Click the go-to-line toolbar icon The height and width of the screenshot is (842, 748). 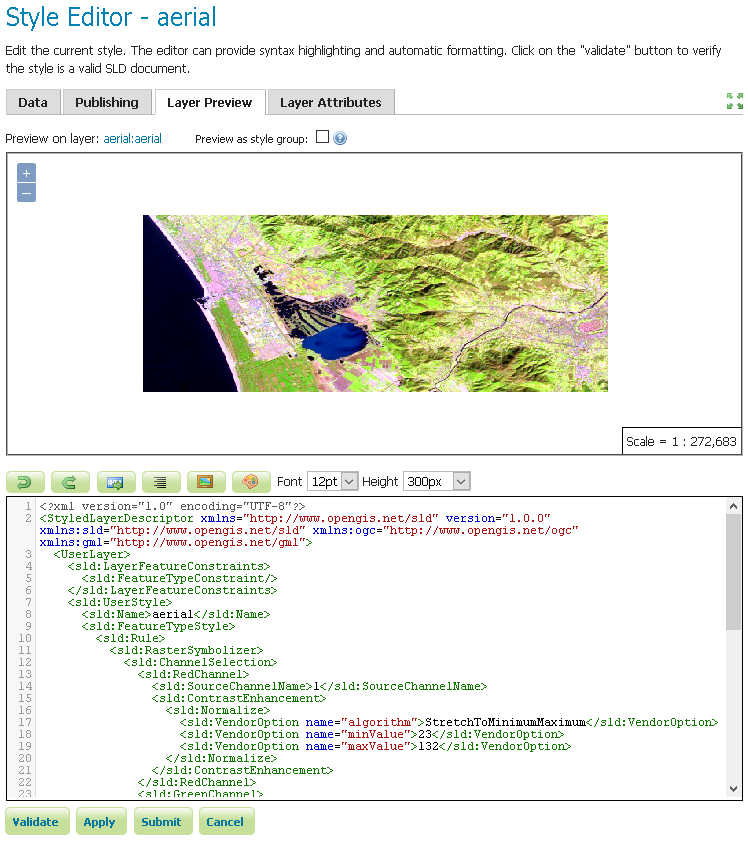point(115,482)
